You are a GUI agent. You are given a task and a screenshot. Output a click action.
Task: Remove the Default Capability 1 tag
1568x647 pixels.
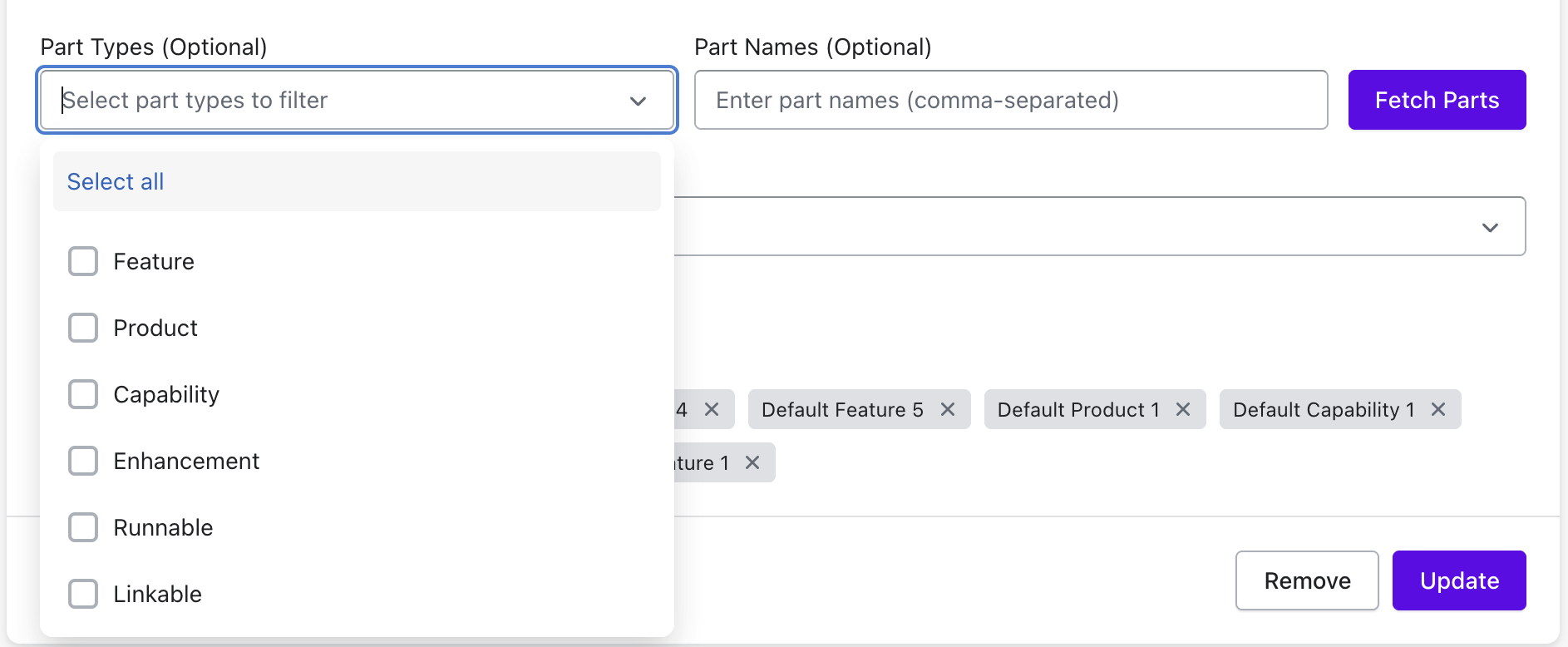coord(1438,409)
